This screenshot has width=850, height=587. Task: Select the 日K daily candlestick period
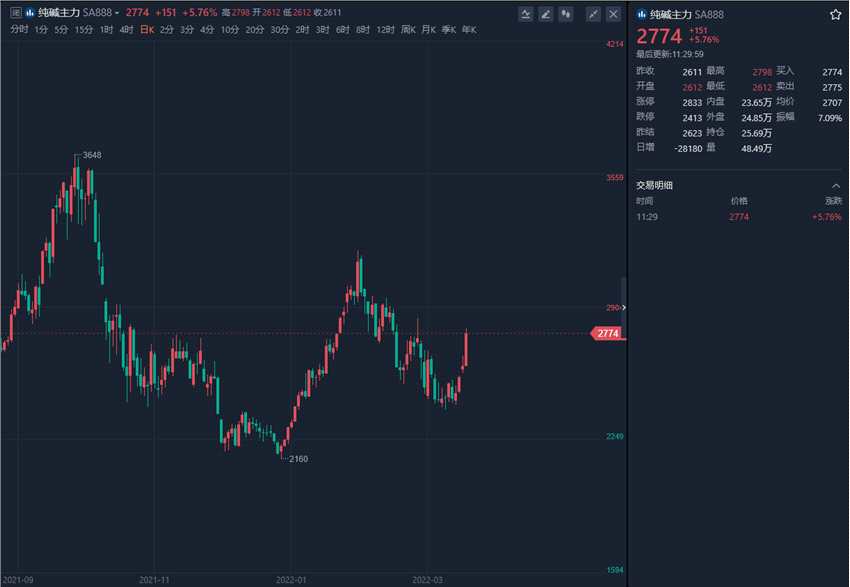pyautogui.click(x=147, y=30)
